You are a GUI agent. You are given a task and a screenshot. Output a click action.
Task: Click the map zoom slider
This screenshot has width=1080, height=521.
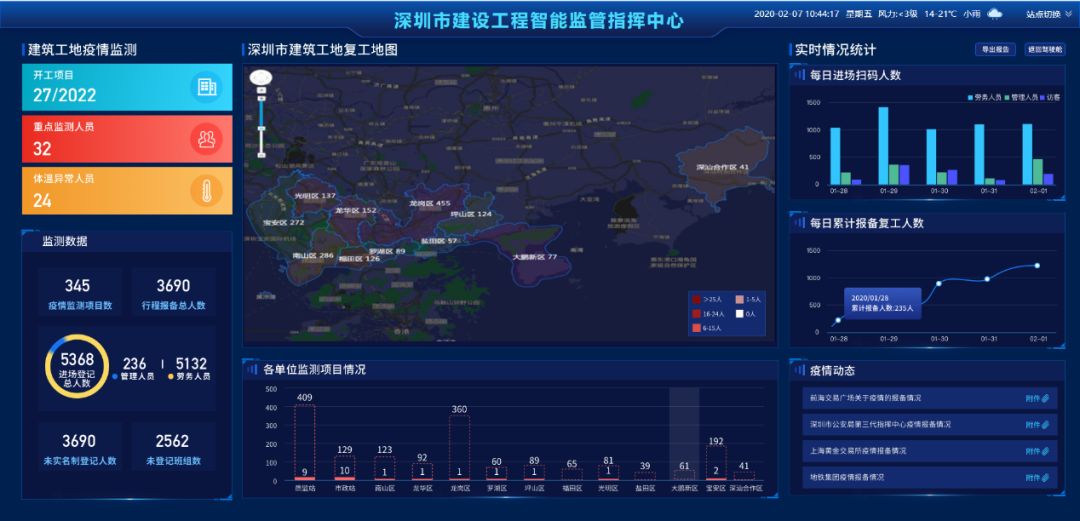click(x=261, y=125)
